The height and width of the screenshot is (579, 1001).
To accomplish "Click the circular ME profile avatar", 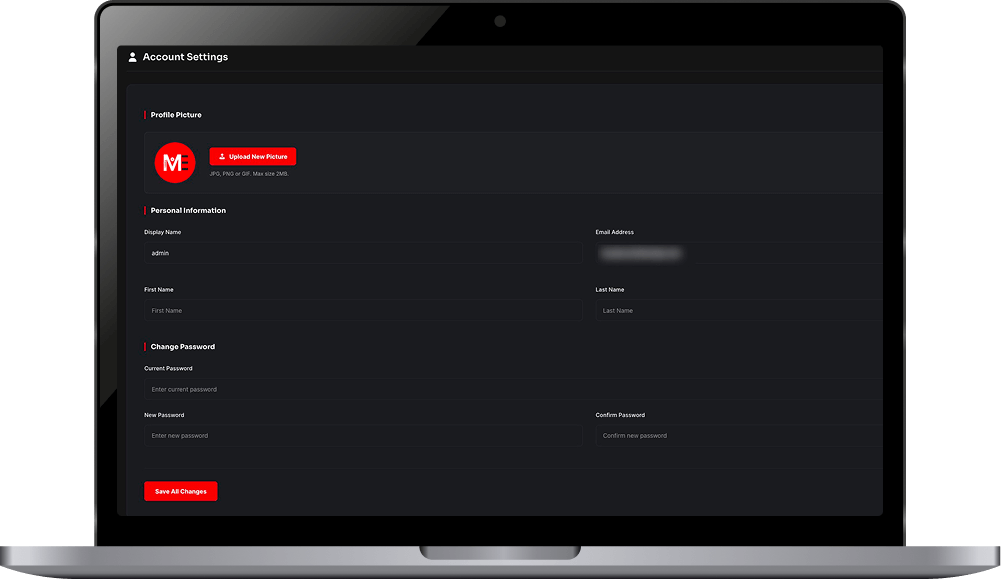I will (x=175, y=163).
